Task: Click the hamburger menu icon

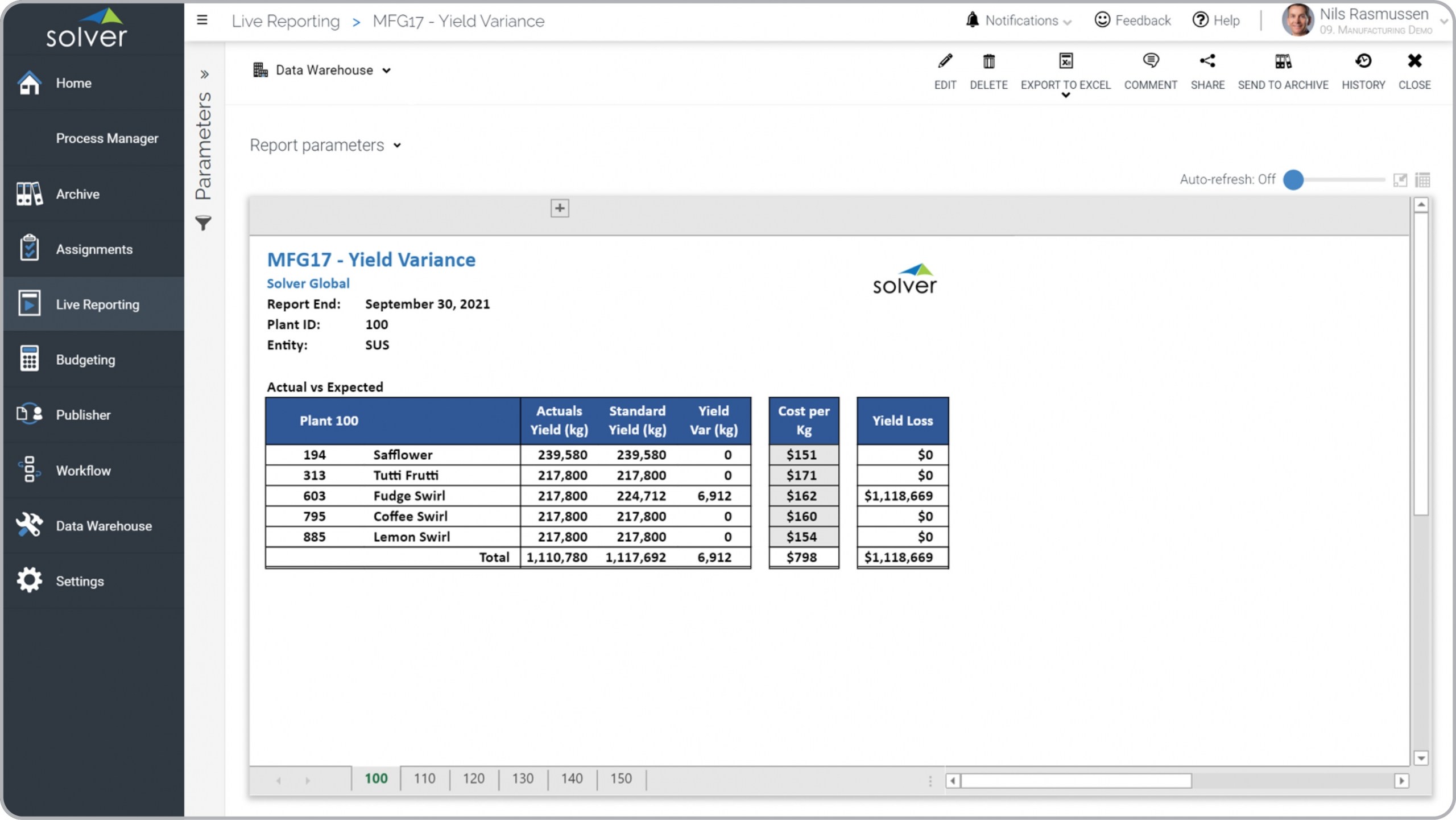Action: [x=202, y=20]
